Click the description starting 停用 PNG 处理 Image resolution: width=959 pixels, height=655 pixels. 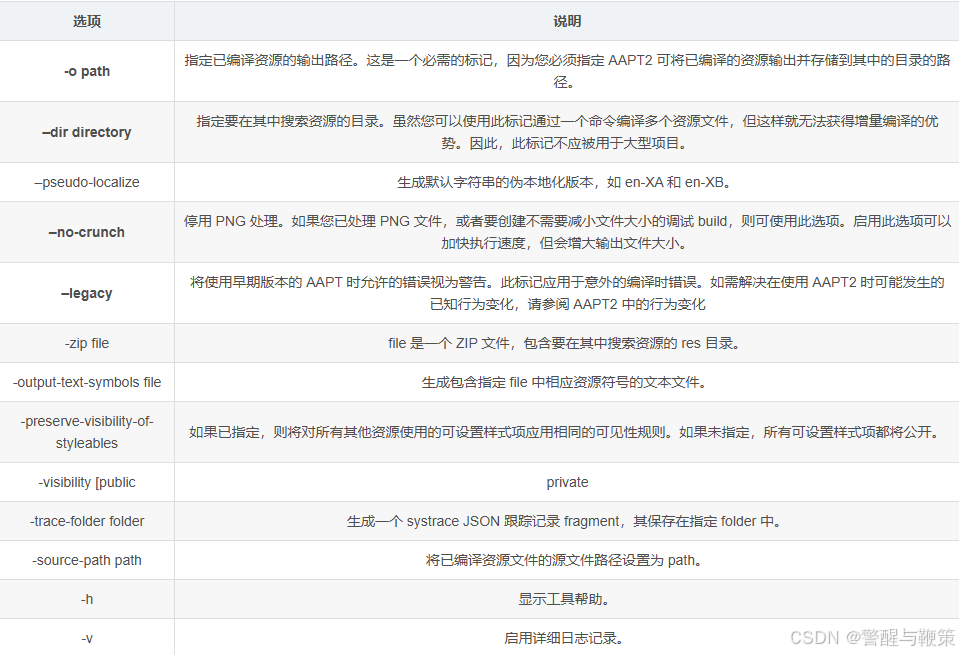coord(567,232)
